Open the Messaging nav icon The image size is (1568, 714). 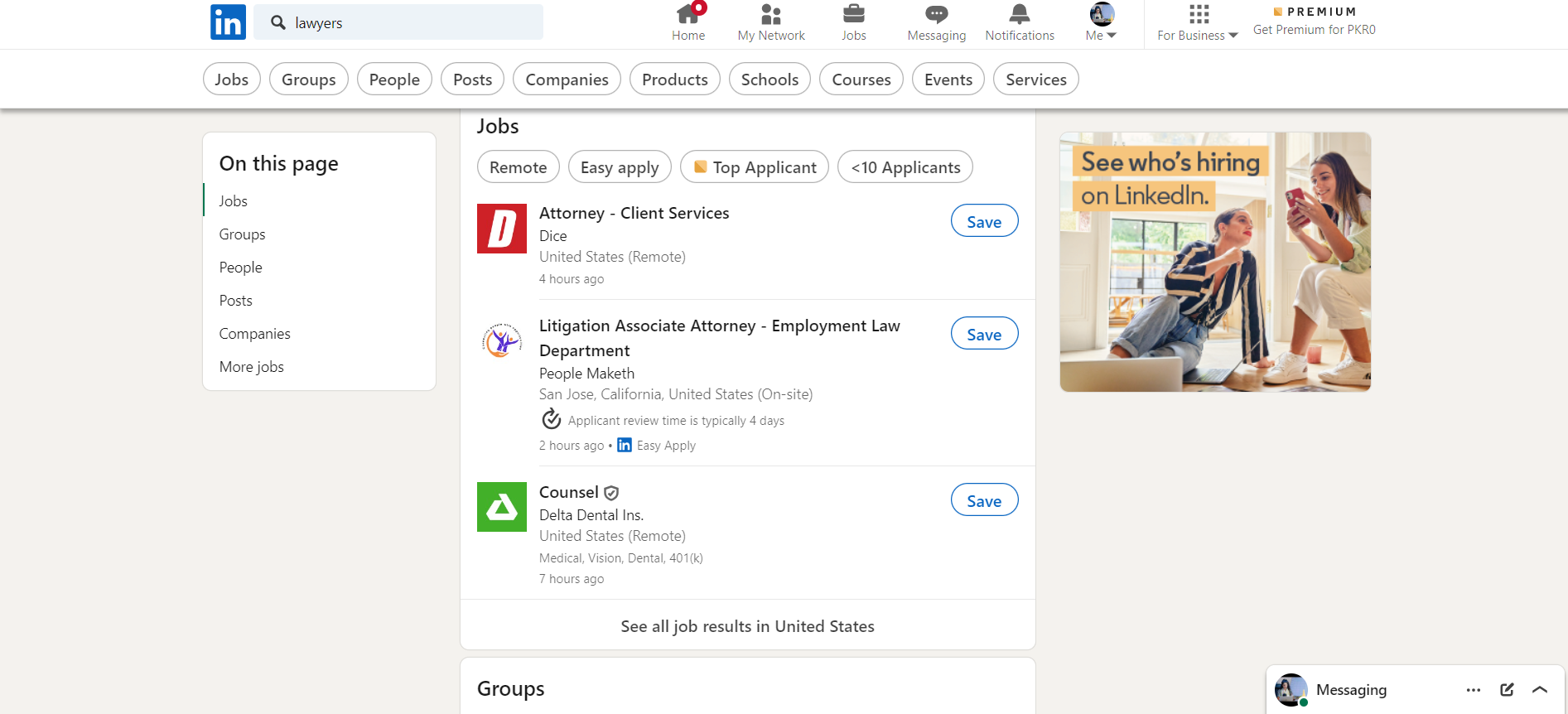click(x=936, y=15)
